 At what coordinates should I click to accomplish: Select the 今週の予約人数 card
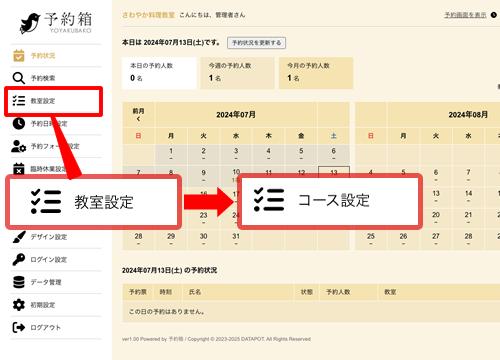(x=238, y=73)
